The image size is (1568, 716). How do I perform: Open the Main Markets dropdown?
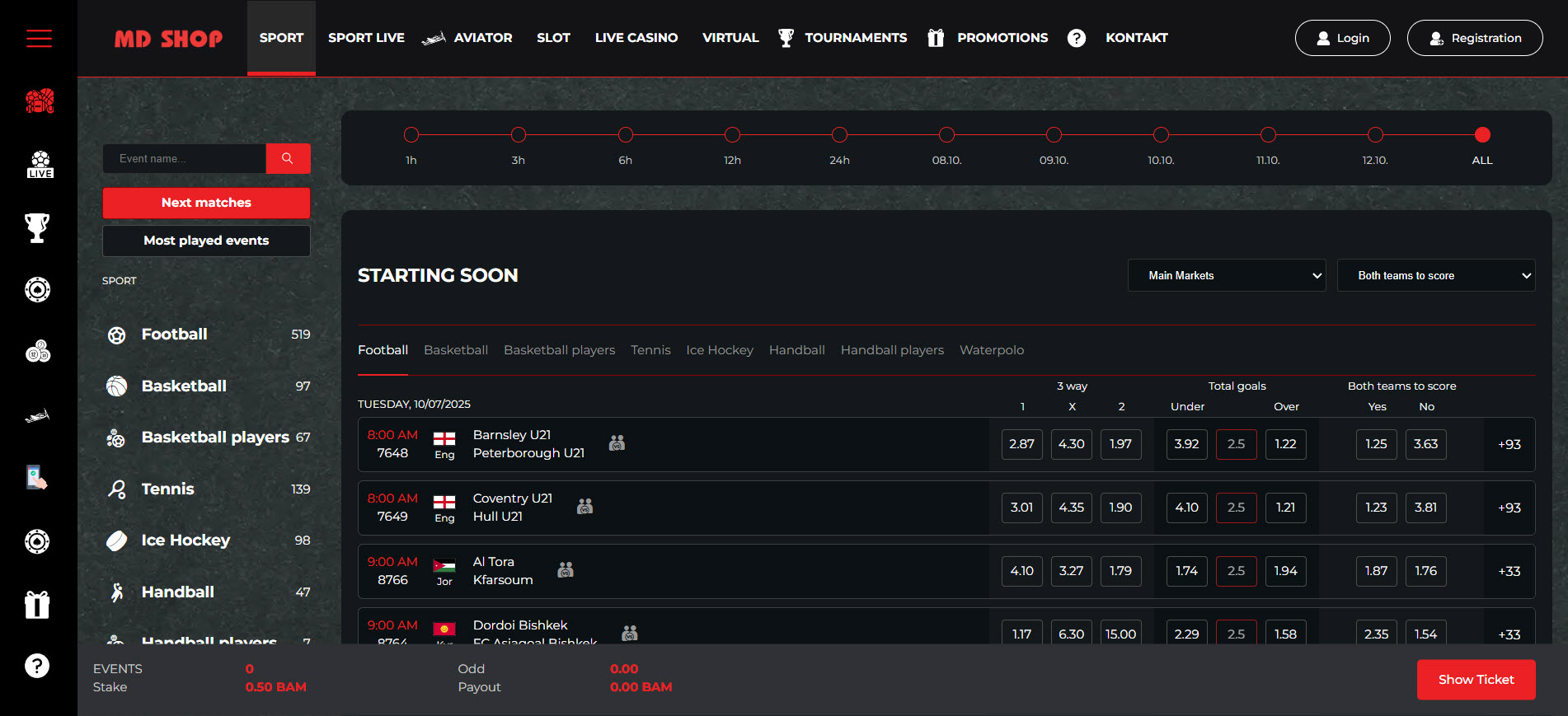(x=1227, y=275)
